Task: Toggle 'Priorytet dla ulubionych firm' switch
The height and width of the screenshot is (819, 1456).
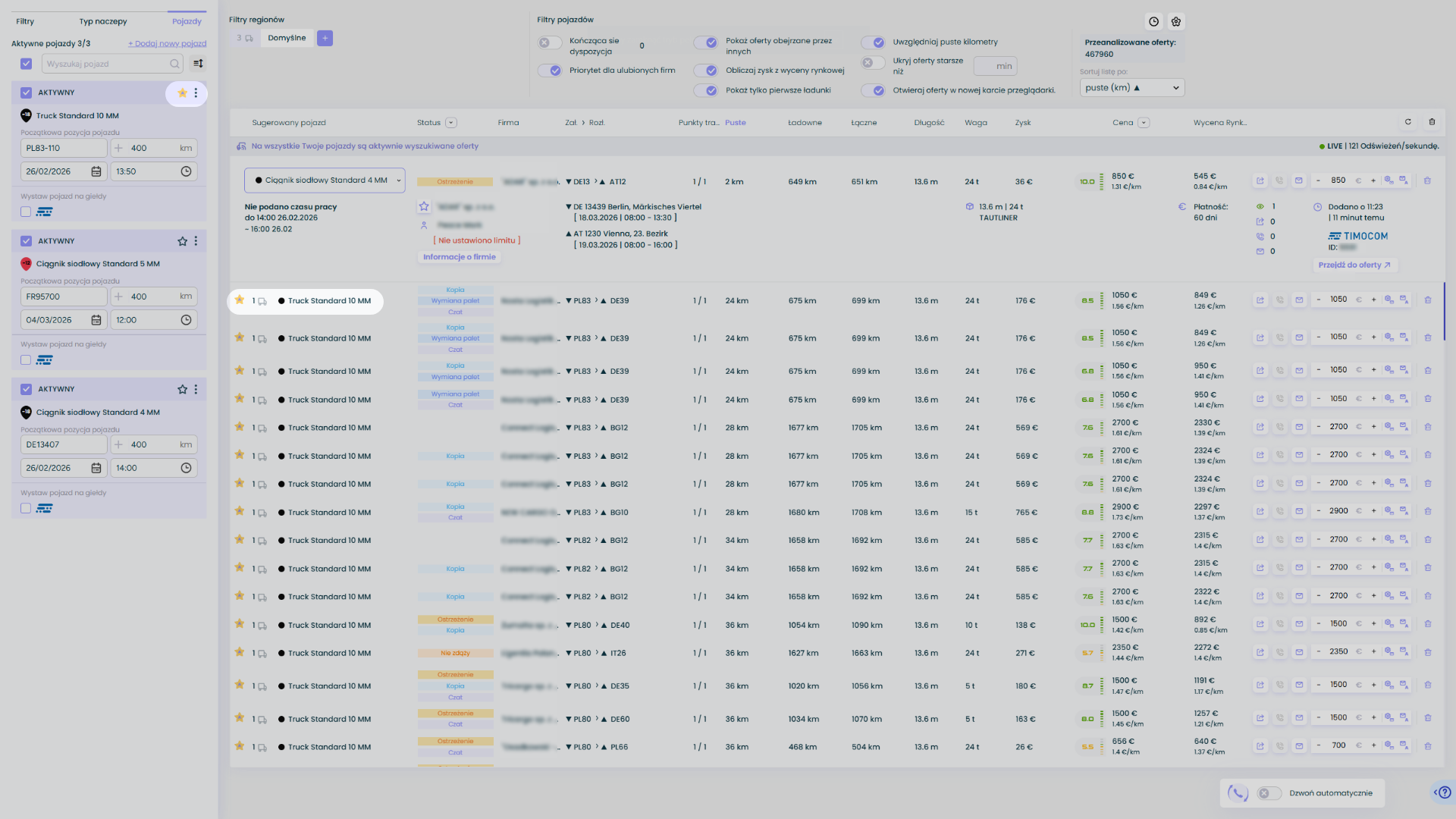Action: tap(550, 71)
